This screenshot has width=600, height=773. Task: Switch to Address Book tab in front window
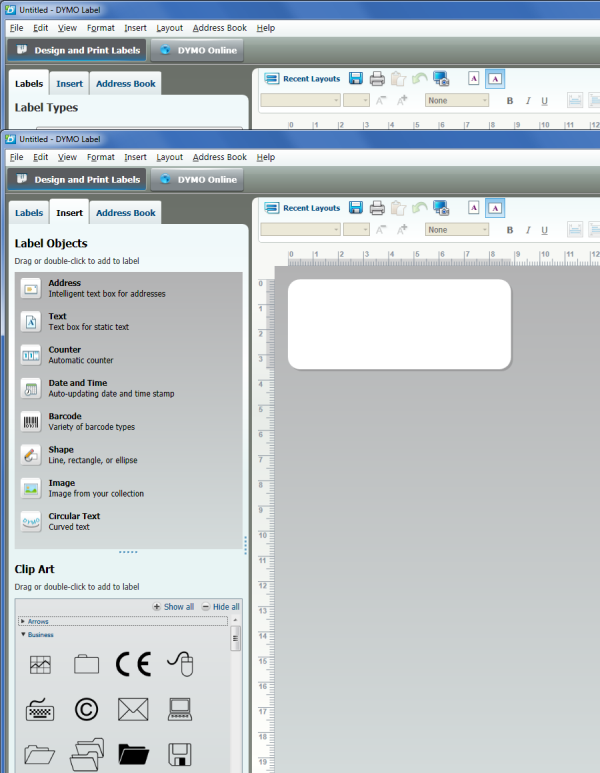point(126,213)
